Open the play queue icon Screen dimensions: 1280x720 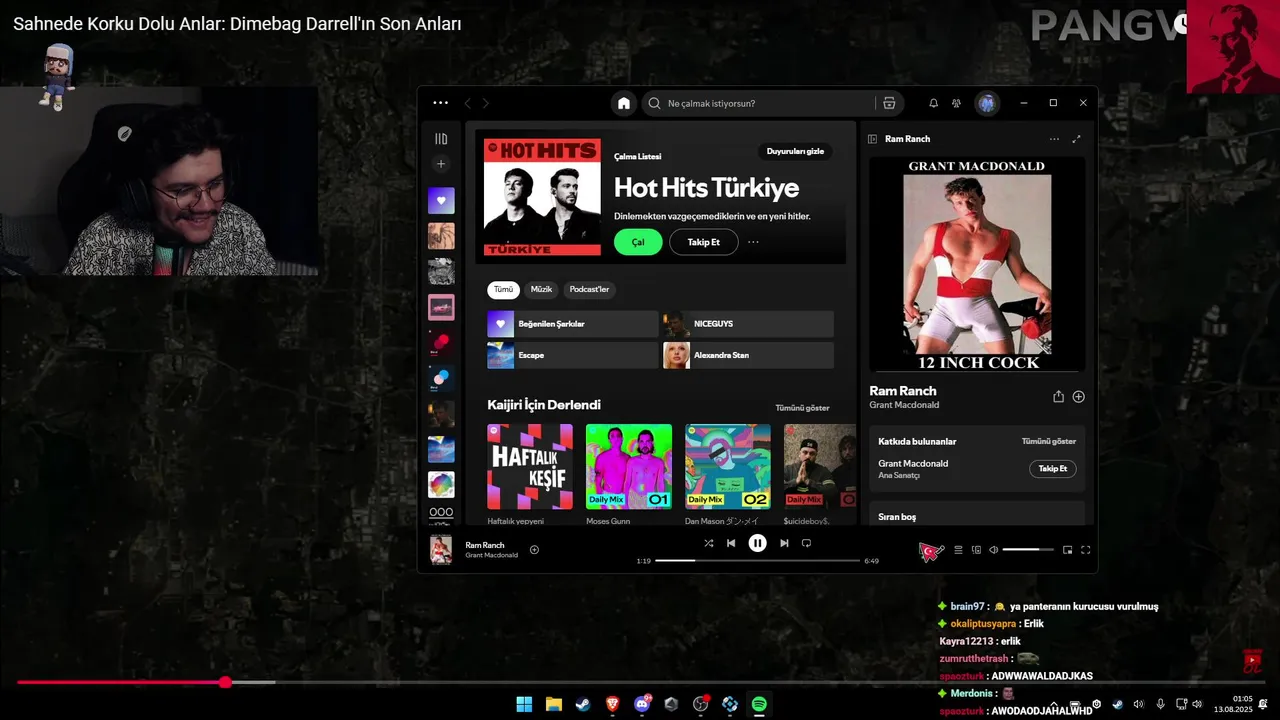[x=958, y=549]
